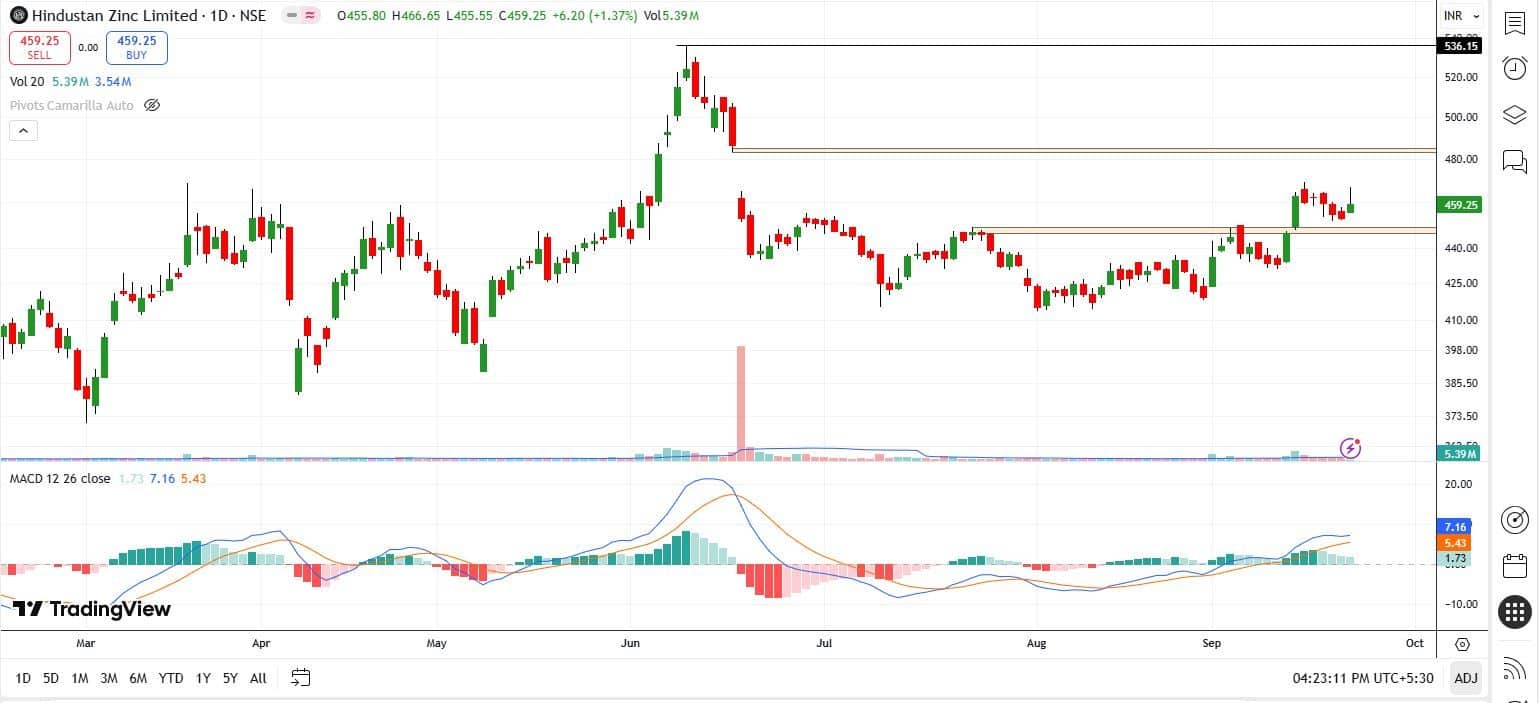Open the Calendar icon in sidebar
The height and width of the screenshot is (703, 1539).
[1514, 565]
